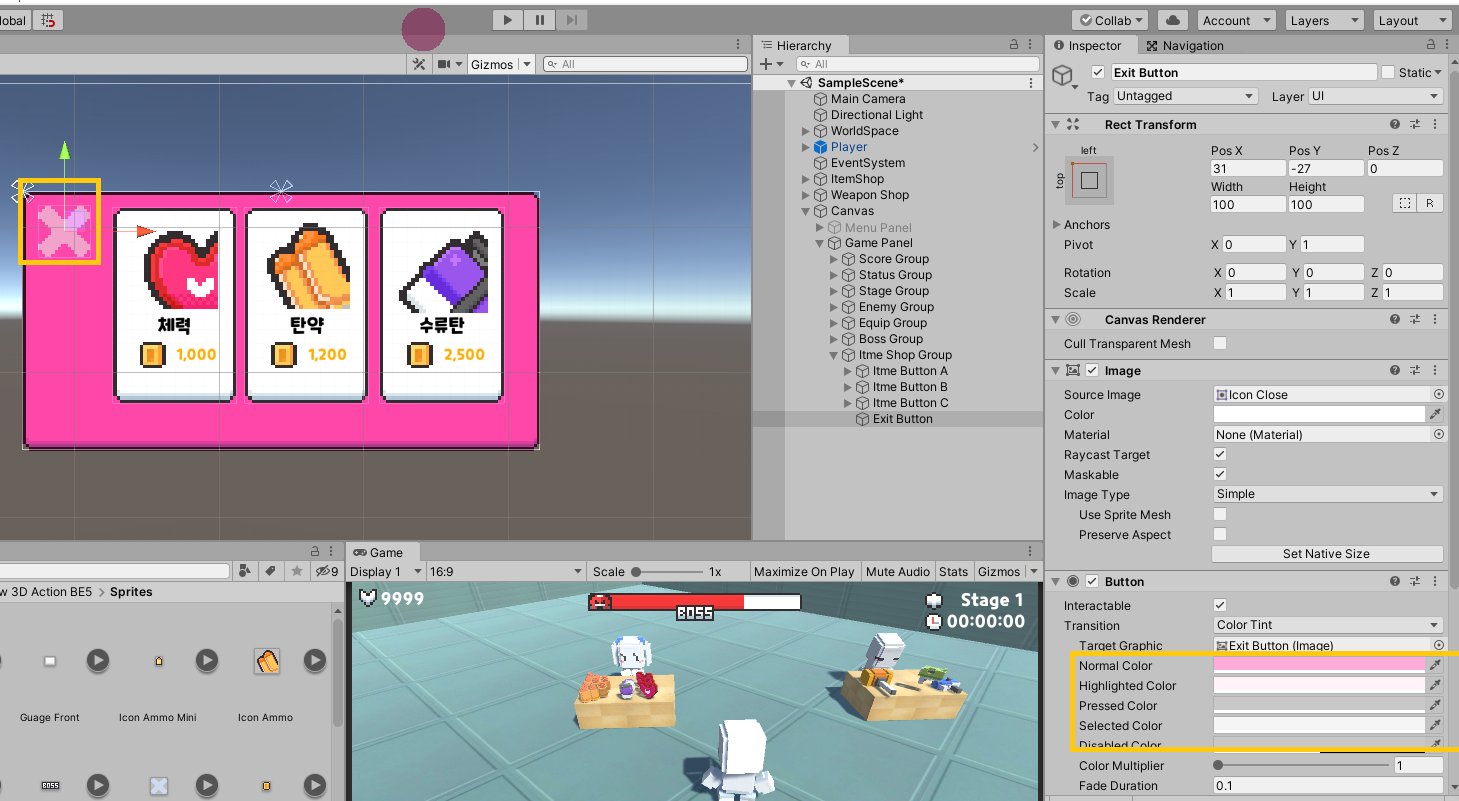
Task: Click the Pause button in the top toolbar
Action: 540,20
